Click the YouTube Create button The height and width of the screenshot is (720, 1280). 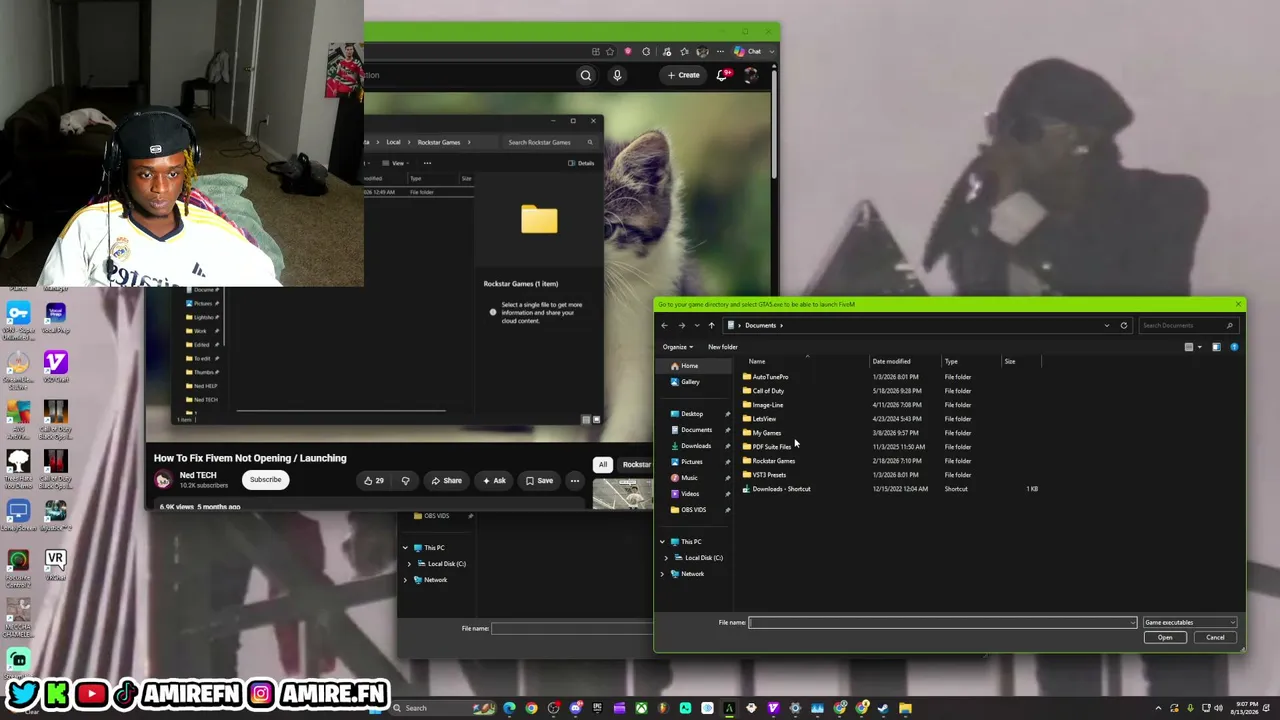click(x=684, y=75)
